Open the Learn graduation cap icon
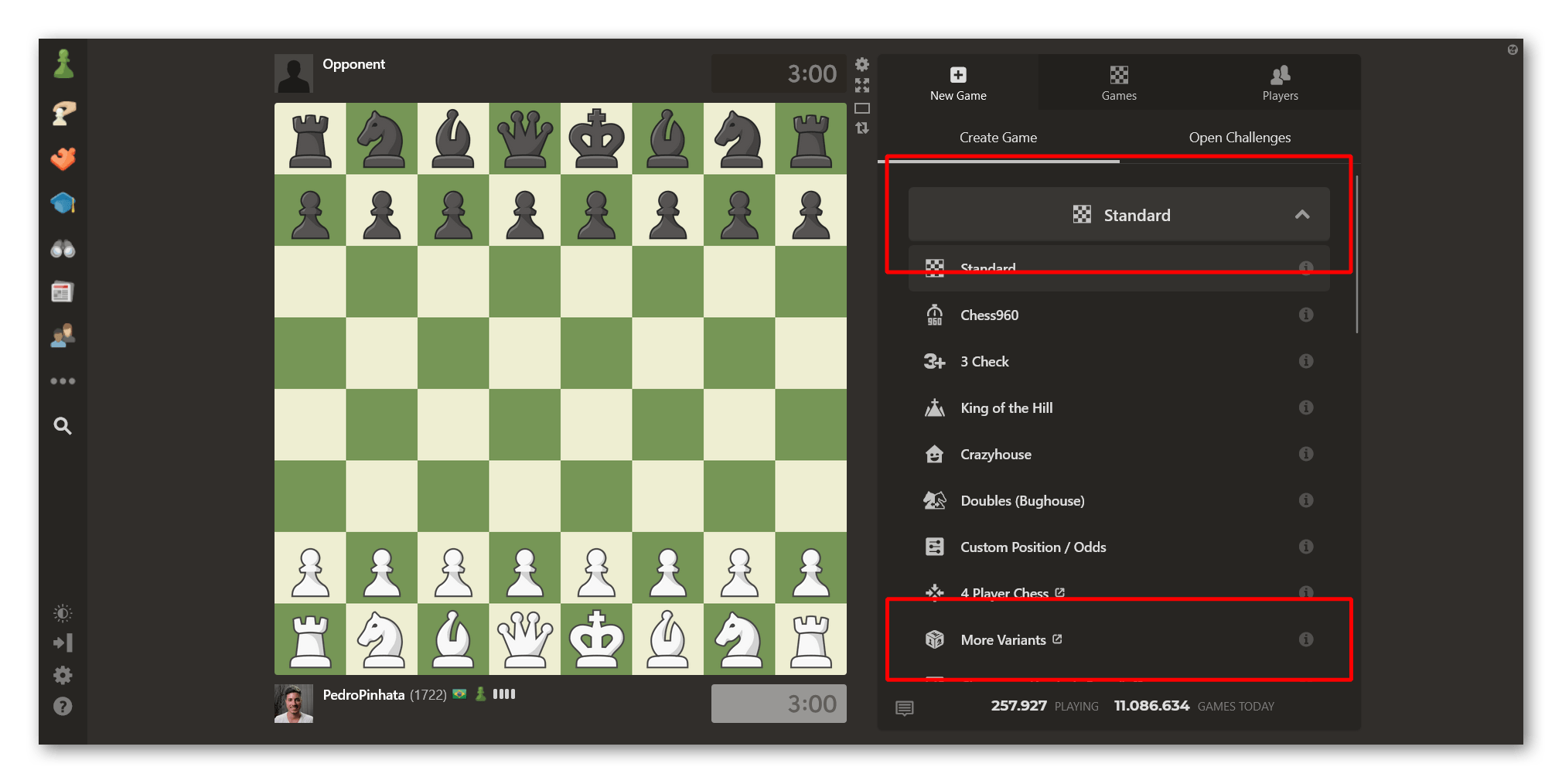This screenshot has width=1562, height=784. click(63, 203)
